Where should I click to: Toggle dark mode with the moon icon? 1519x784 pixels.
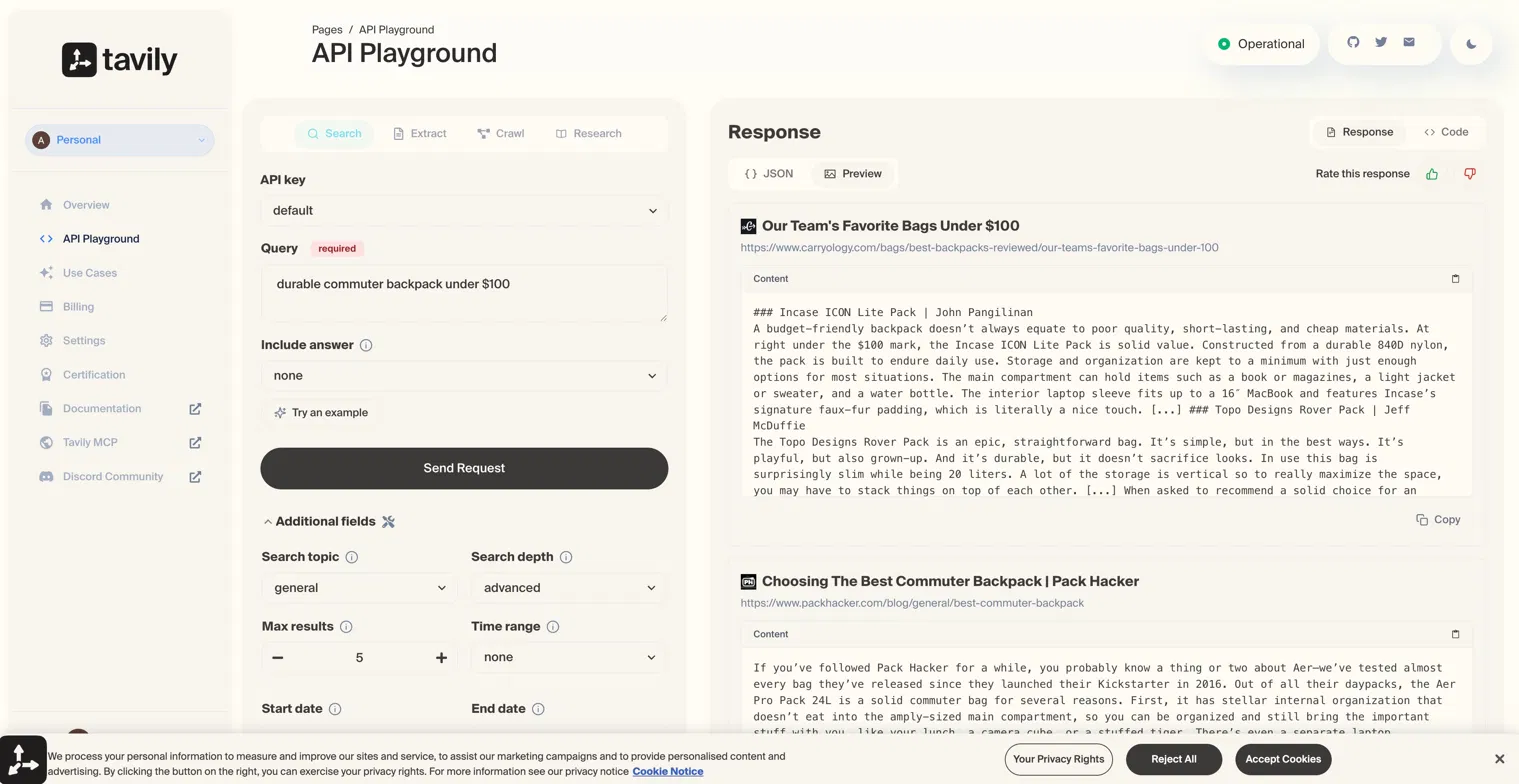pyautogui.click(x=1471, y=44)
